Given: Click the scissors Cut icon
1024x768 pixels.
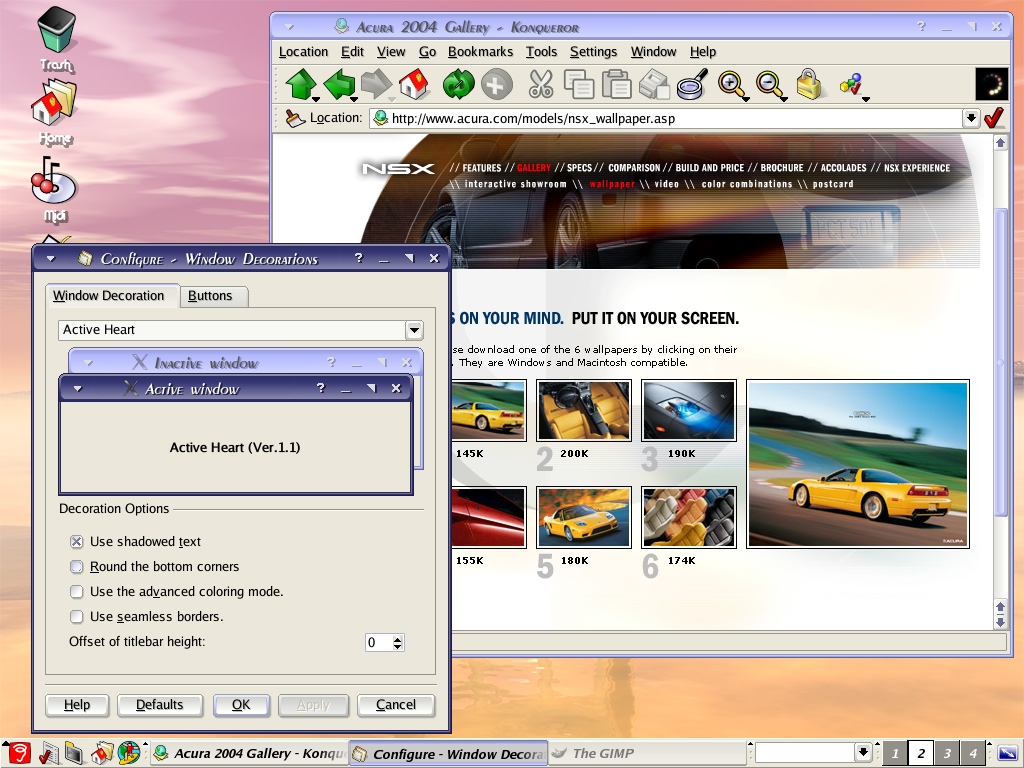Looking at the screenshot, I should [541, 85].
